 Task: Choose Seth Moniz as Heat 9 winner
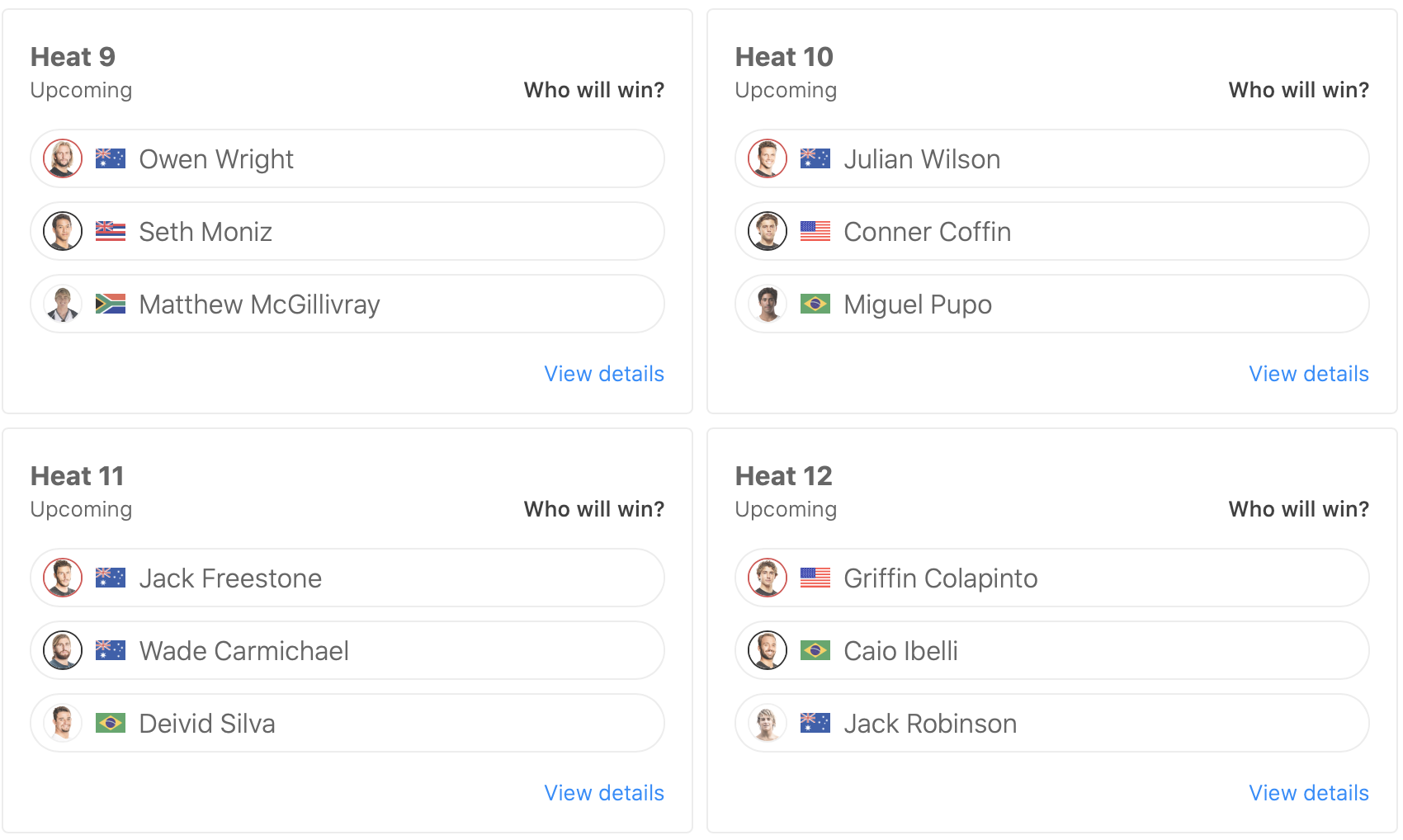pos(347,231)
